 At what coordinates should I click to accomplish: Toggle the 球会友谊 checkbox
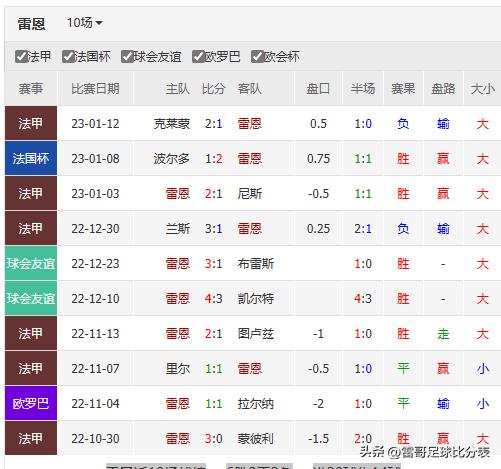coord(127,56)
